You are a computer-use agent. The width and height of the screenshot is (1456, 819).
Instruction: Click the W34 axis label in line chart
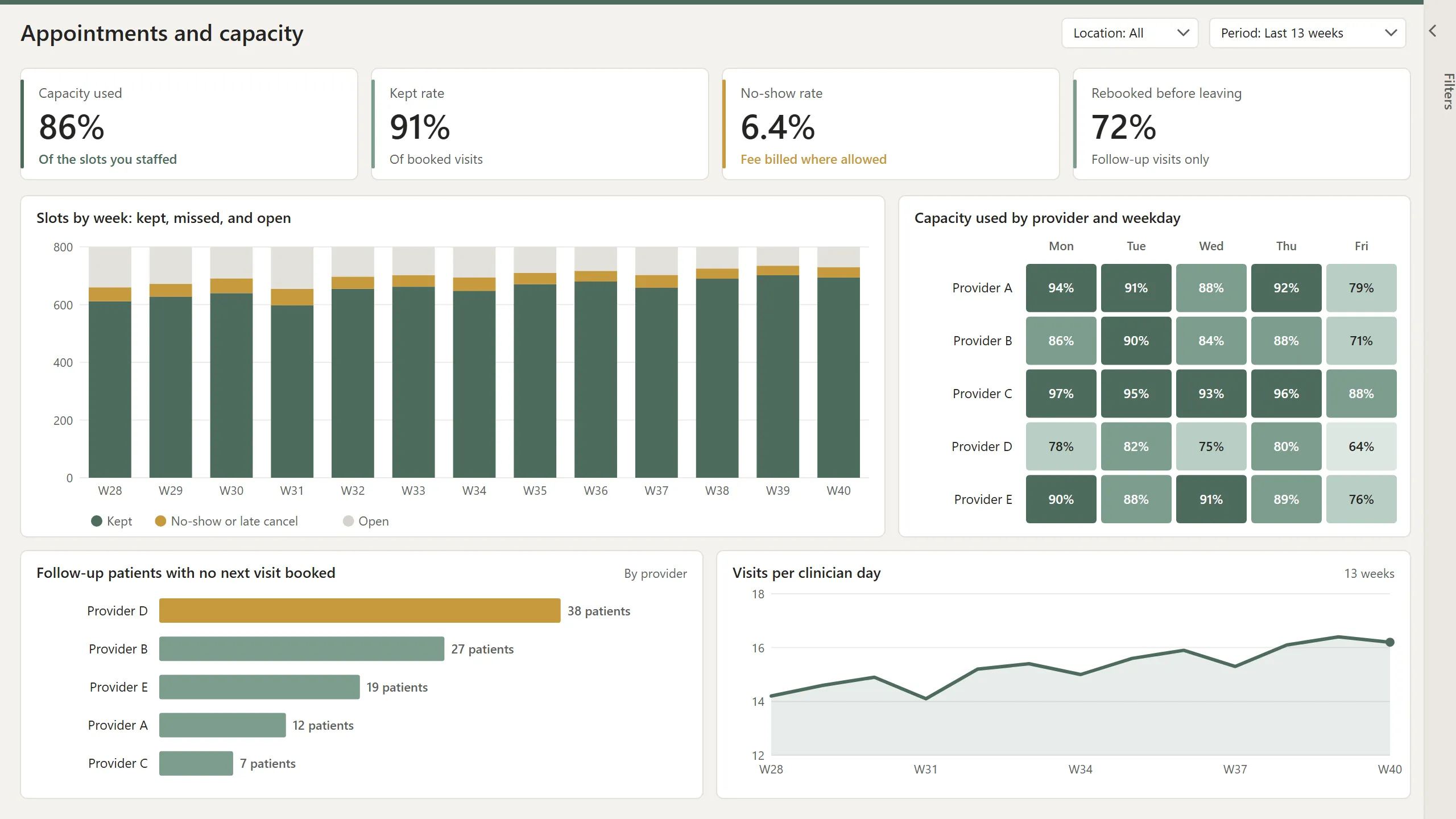[1080, 770]
